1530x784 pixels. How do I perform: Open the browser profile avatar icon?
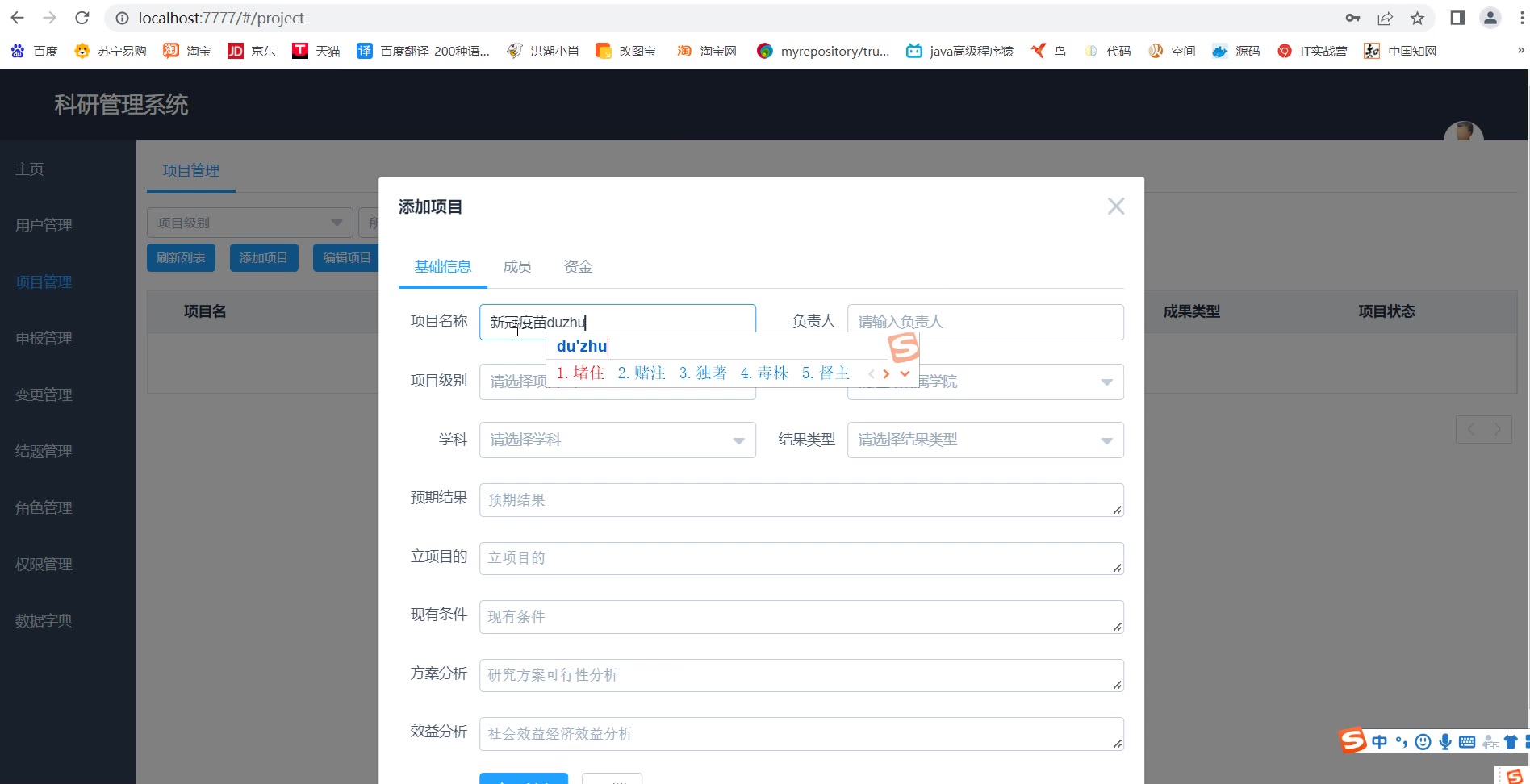1490,18
